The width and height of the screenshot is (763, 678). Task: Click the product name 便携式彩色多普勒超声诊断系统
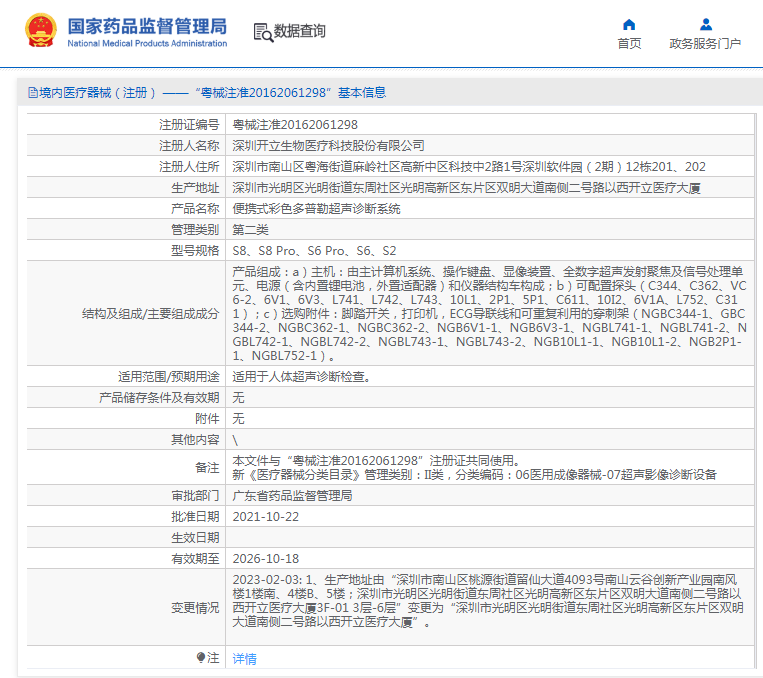[316, 209]
